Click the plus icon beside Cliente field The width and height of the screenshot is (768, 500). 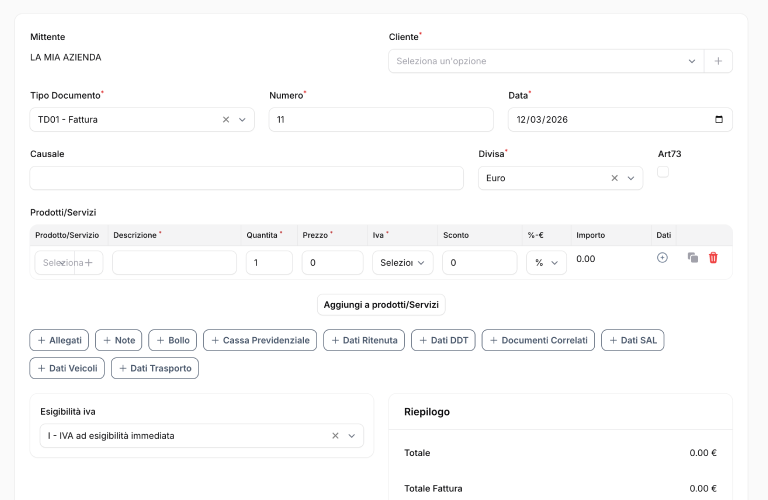click(718, 61)
